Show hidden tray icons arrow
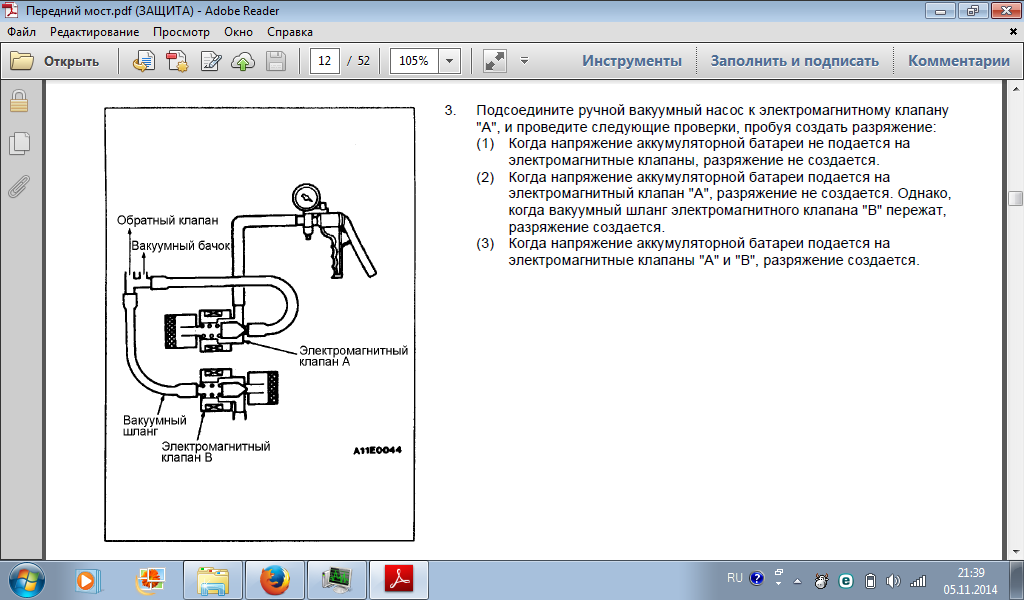Image resolution: width=1024 pixels, height=600 pixels. click(x=797, y=580)
